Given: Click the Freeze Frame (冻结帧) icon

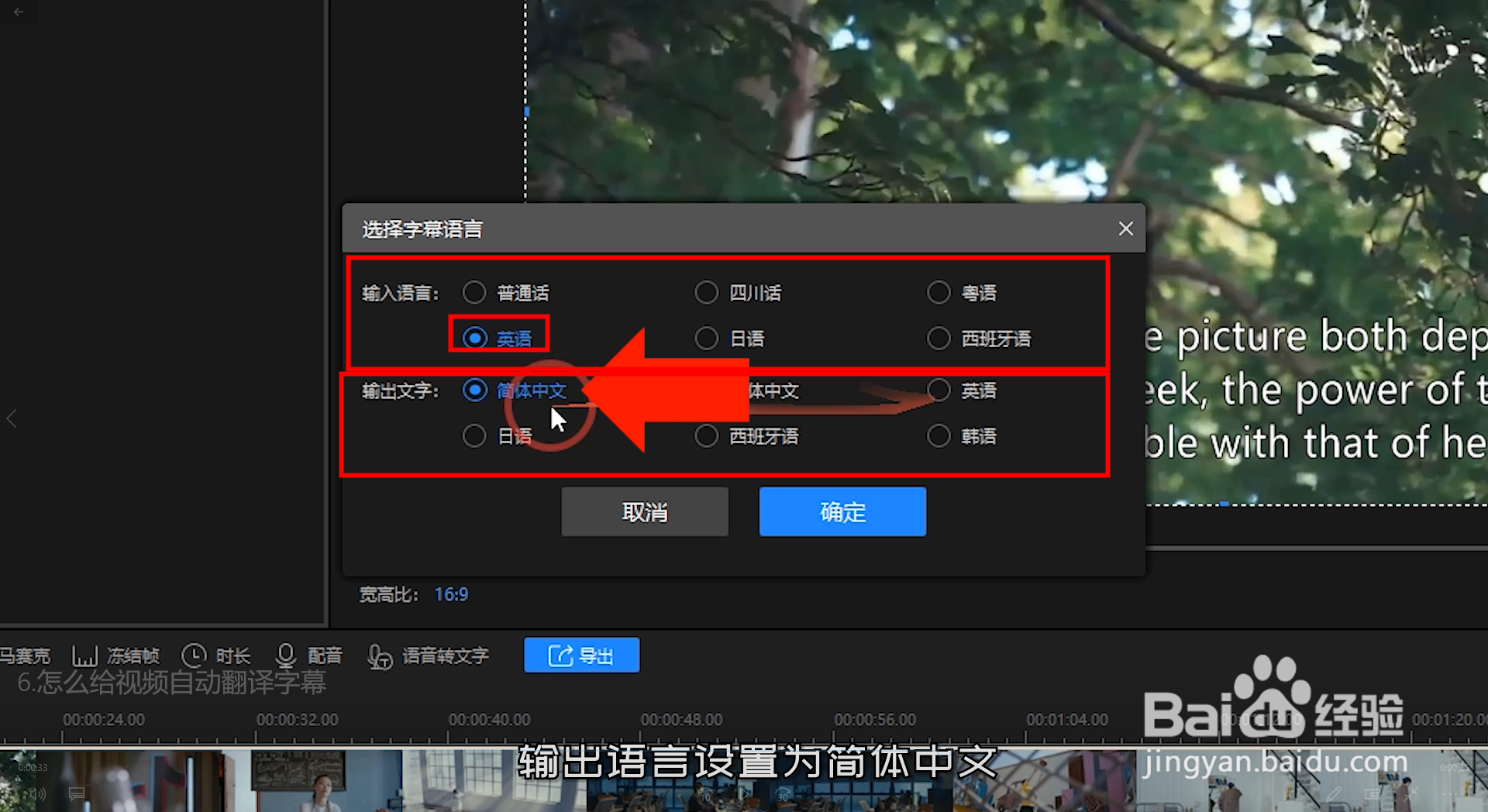Looking at the screenshot, I should [x=85, y=655].
